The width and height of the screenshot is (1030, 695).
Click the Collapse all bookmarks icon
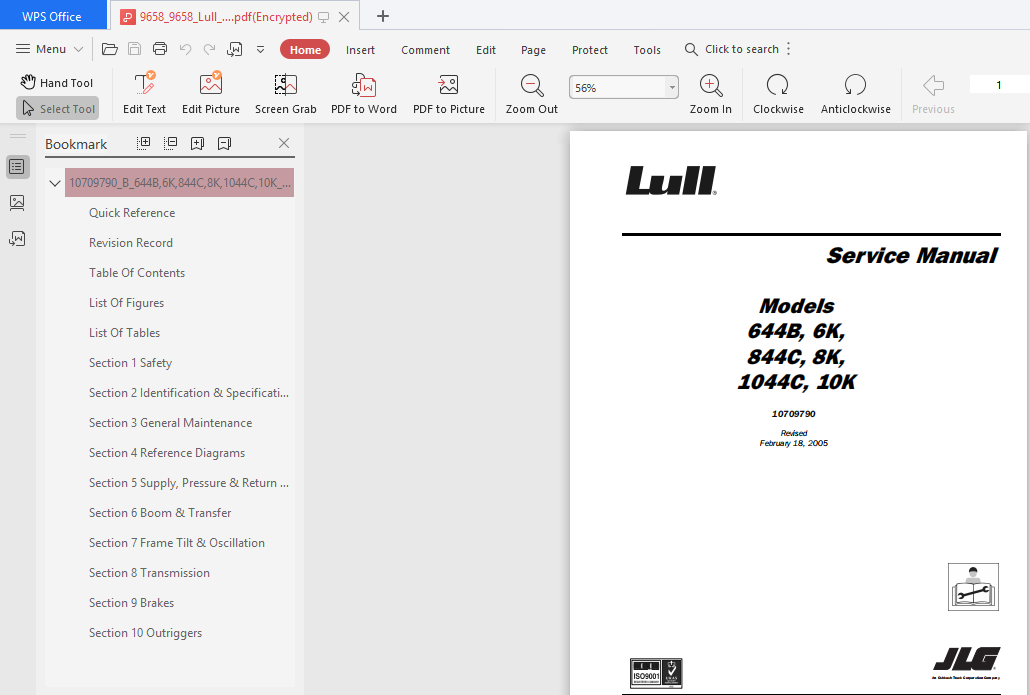[170, 143]
